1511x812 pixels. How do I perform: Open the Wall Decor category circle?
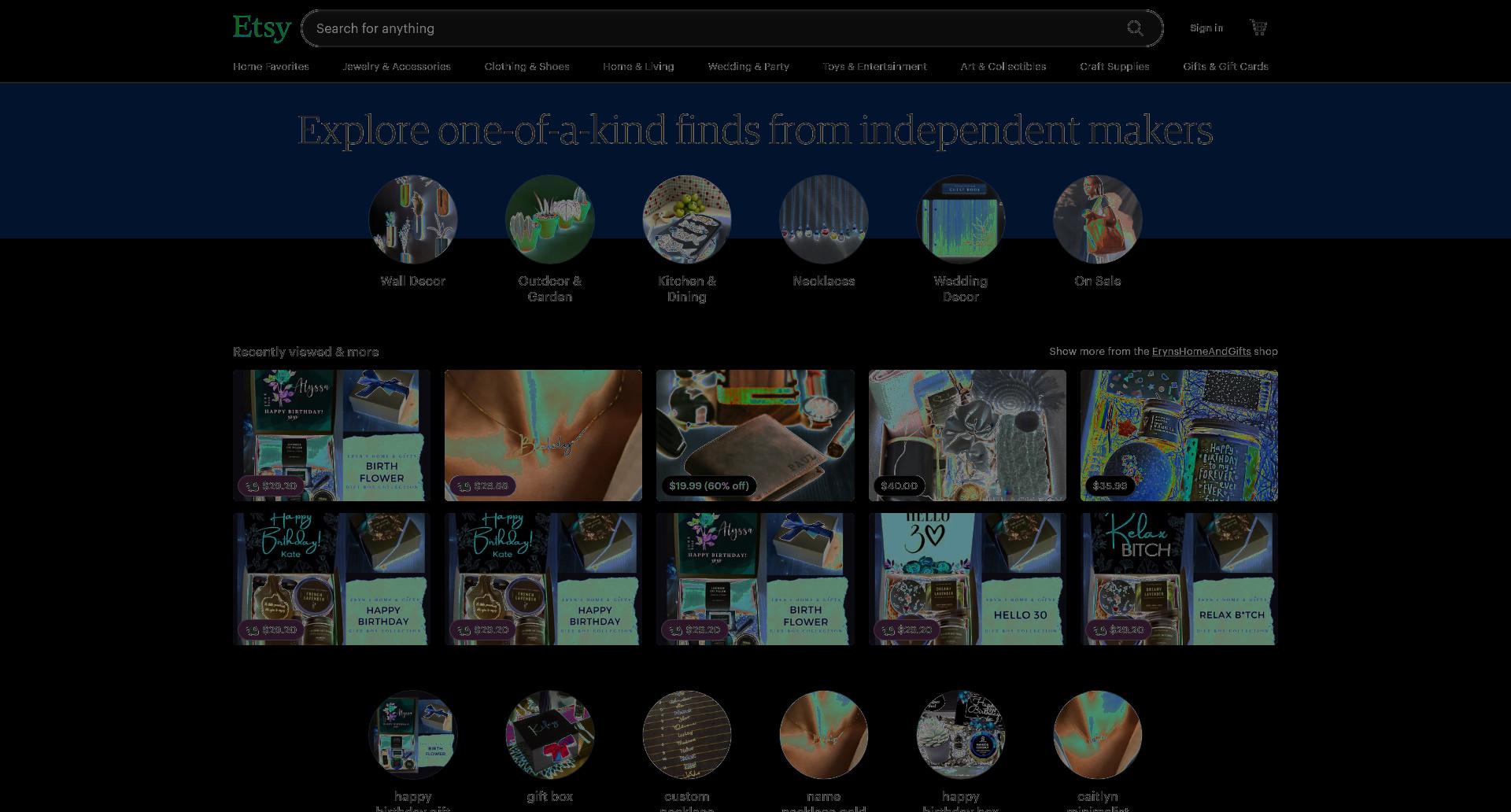[x=413, y=220]
